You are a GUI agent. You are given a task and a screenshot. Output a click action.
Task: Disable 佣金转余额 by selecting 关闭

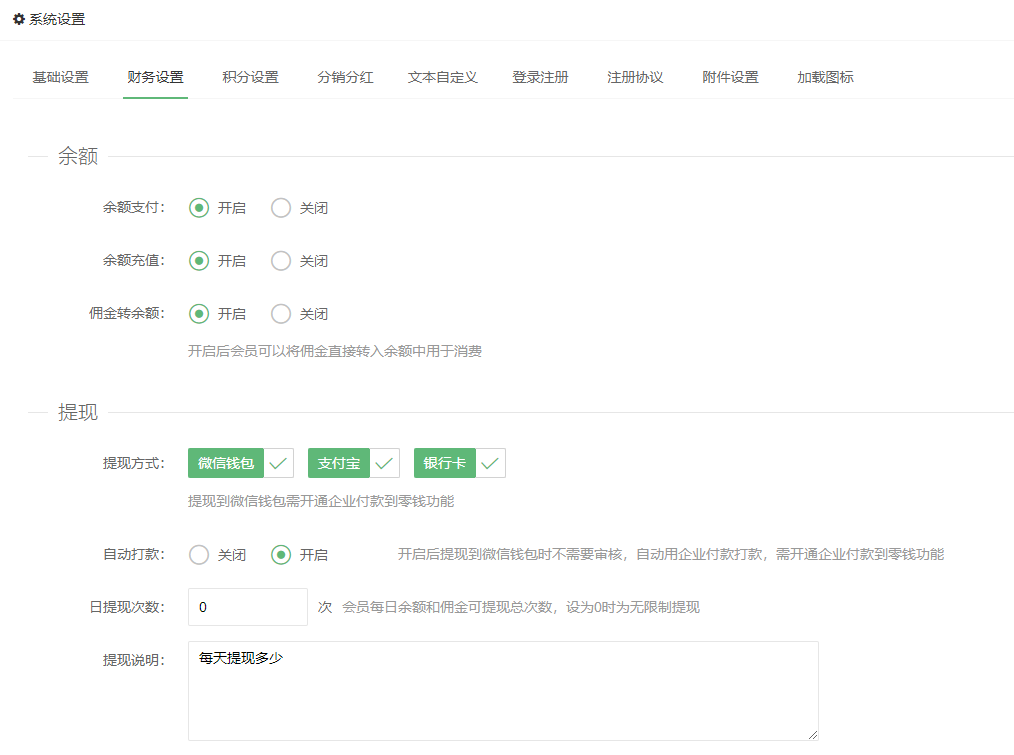coord(282,314)
